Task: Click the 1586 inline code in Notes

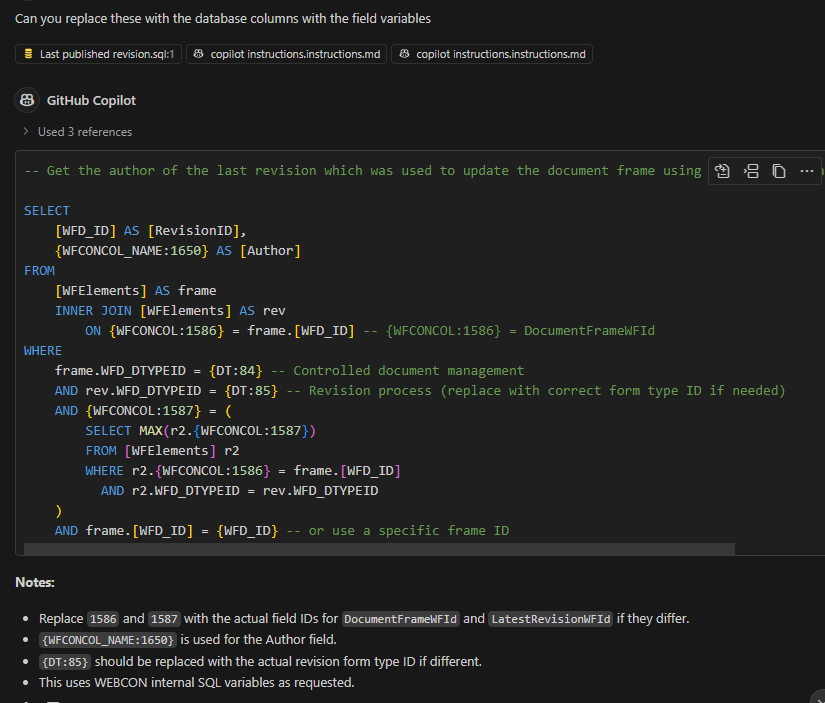Action: (x=103, y=619)
